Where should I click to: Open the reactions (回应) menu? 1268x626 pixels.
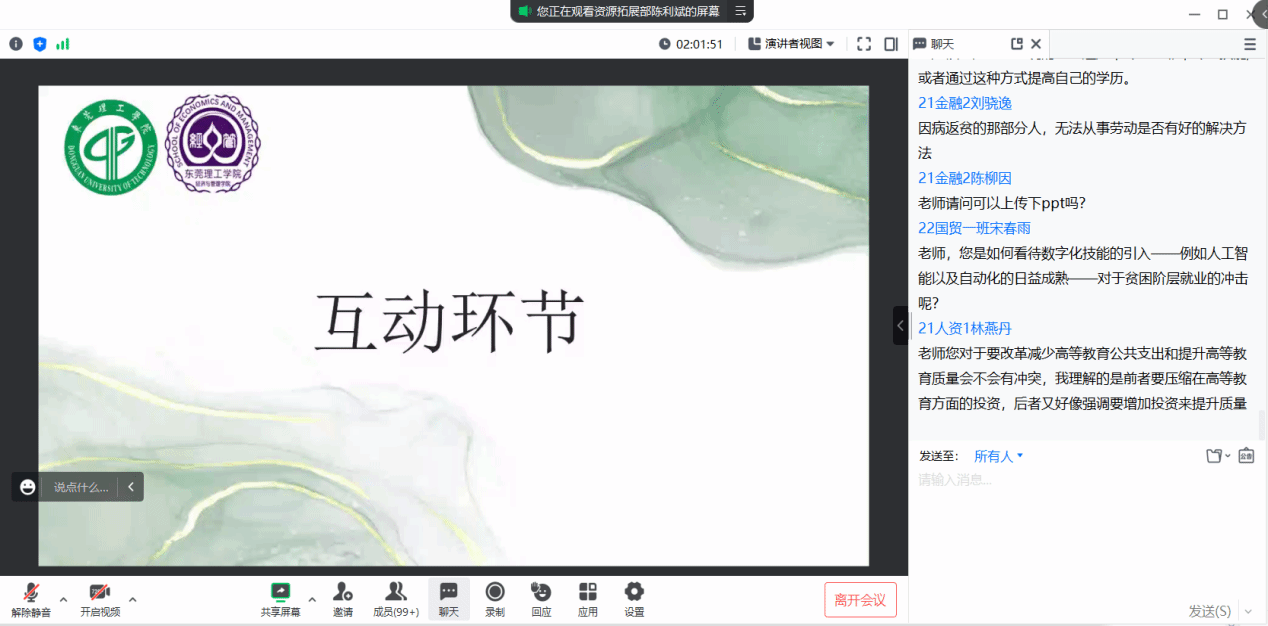point(541,599)
